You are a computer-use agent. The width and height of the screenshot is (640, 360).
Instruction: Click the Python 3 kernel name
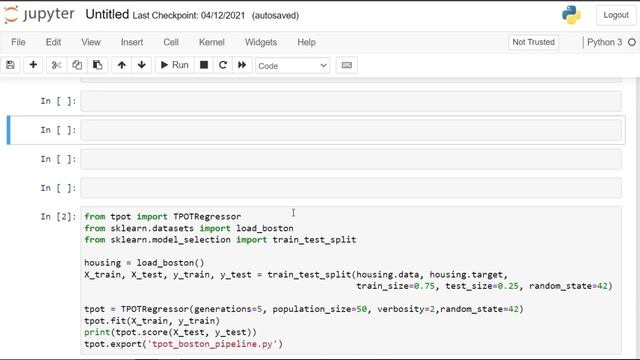604,42
